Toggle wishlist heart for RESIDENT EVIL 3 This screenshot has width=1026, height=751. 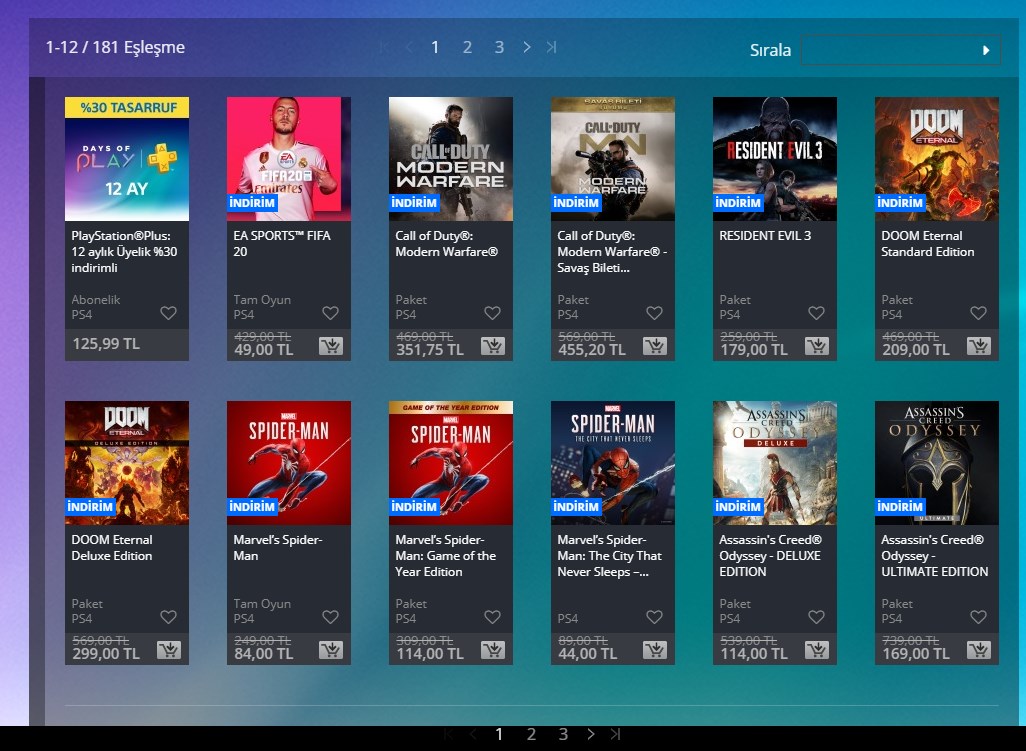[817, 313]
